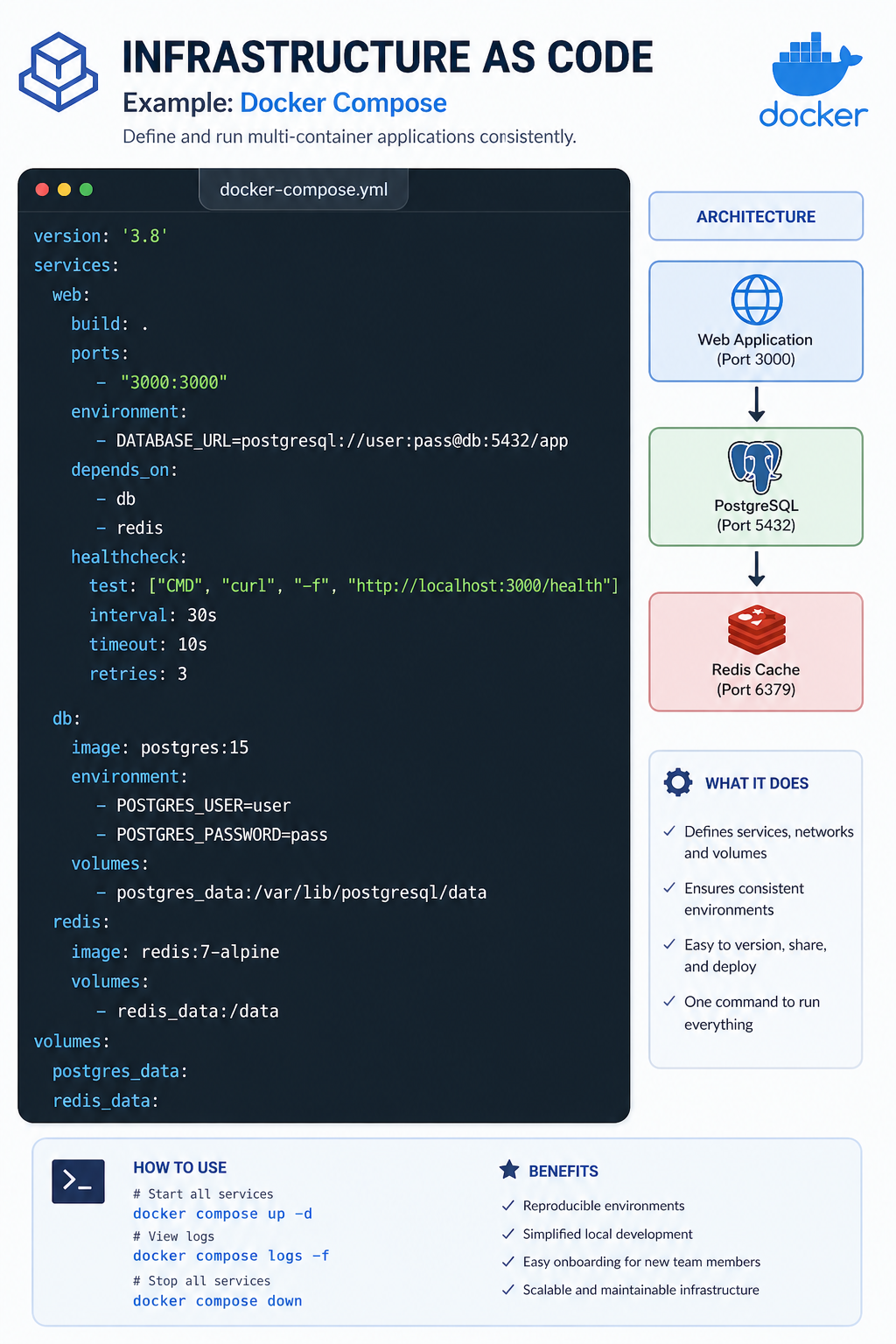Click the POSTGRES_USER=user line

[193, 805]
